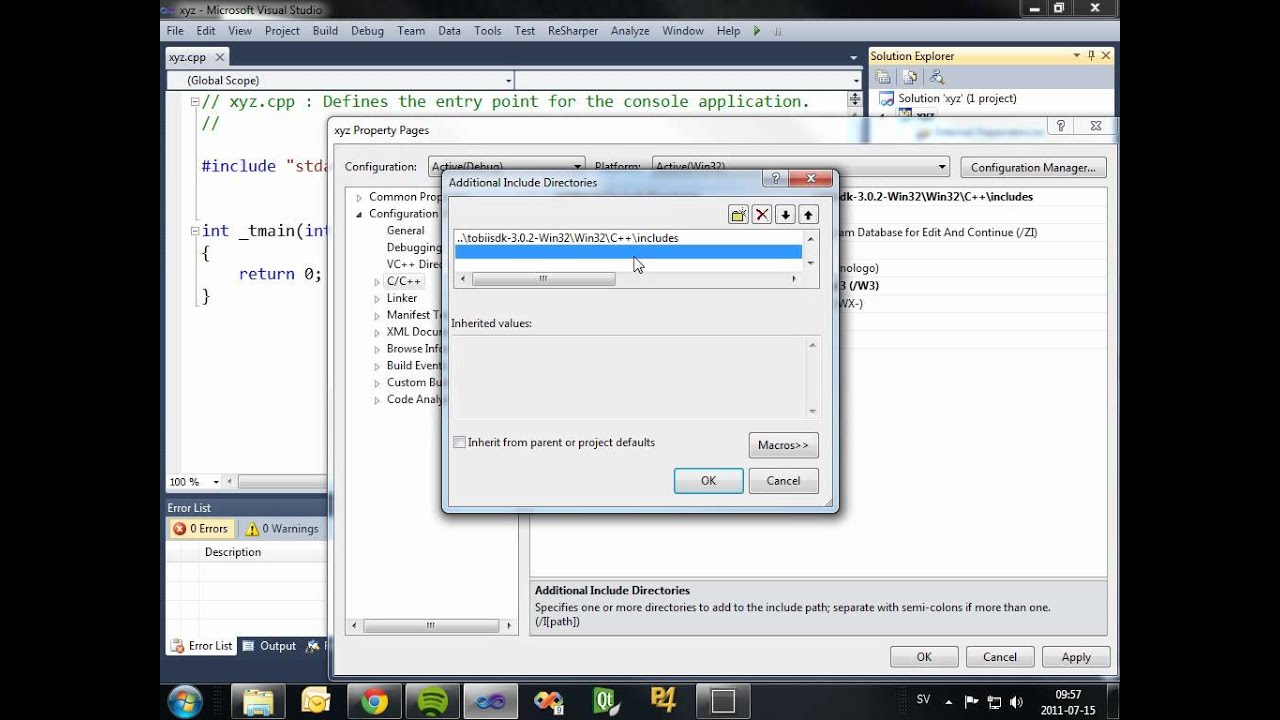Collapse the Configuration Properties node
The image size is (1280, 720).
click(359, 214)
